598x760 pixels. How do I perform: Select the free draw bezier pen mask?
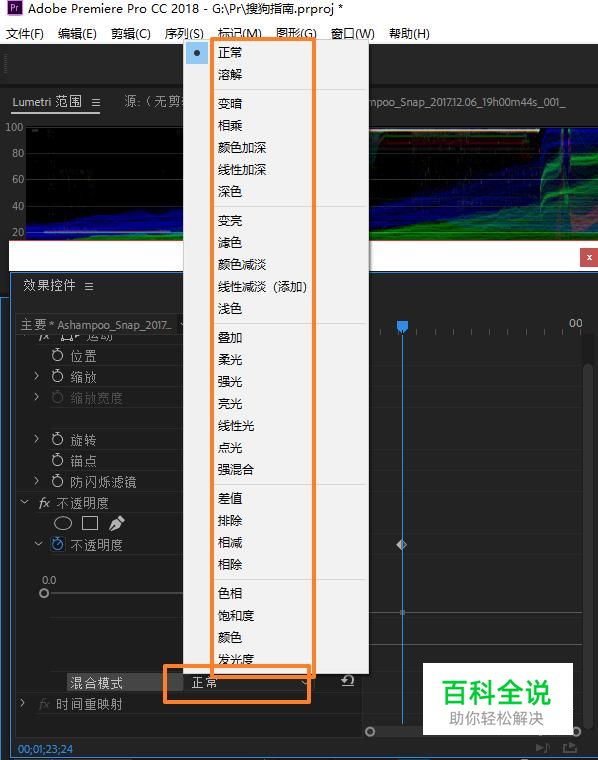coord(117,523)
